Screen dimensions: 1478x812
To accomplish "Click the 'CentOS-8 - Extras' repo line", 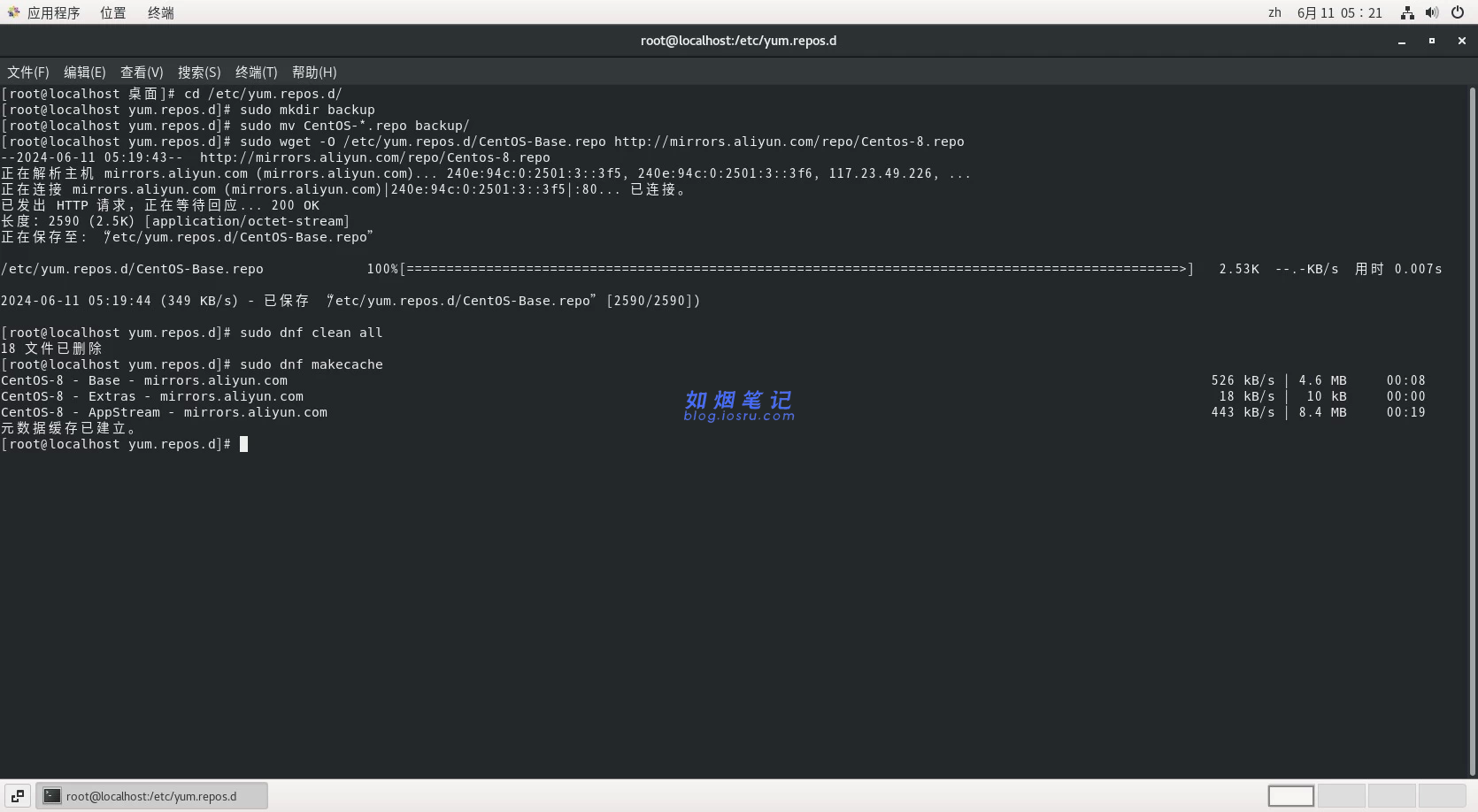I will 152,396.
